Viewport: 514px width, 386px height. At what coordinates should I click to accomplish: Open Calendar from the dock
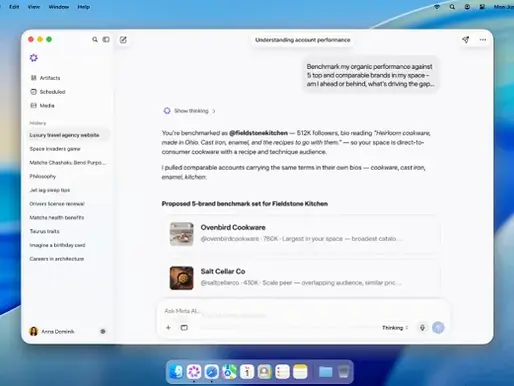(x=247, y=372)
